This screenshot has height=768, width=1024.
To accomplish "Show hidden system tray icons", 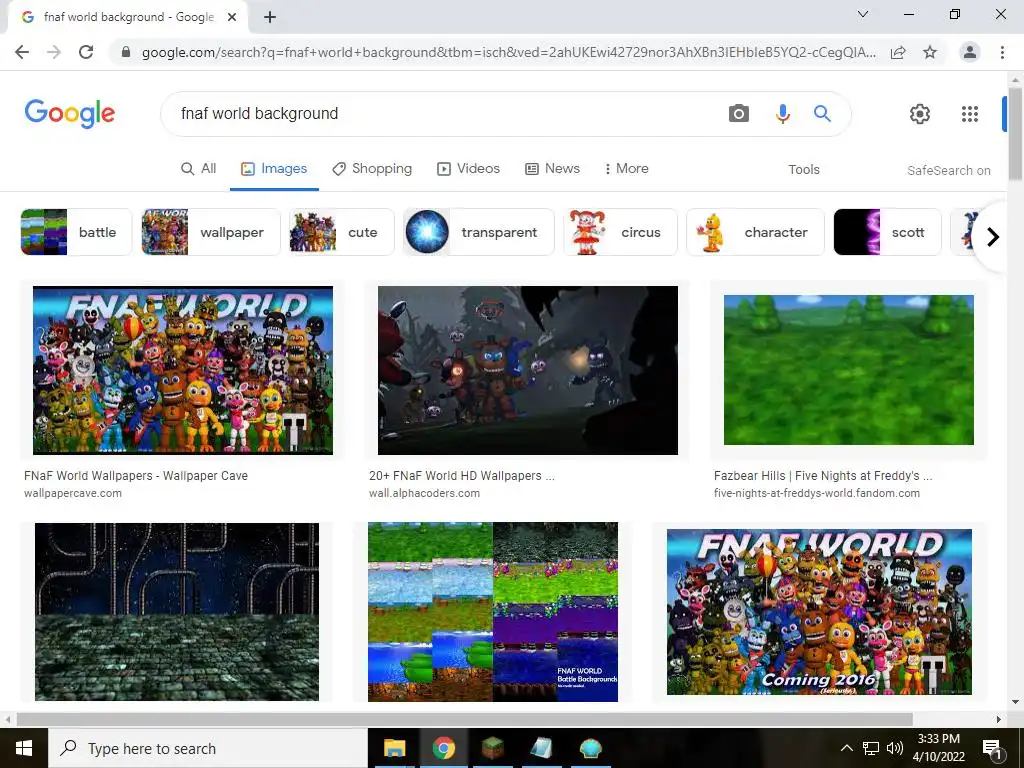I will (846, 748).
